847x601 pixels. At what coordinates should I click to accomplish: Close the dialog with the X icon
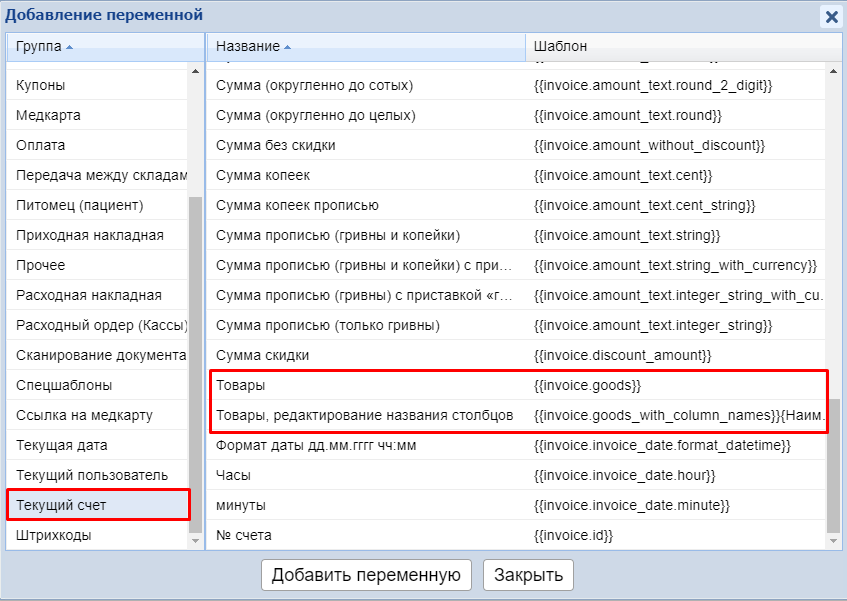tap(830, 16)
